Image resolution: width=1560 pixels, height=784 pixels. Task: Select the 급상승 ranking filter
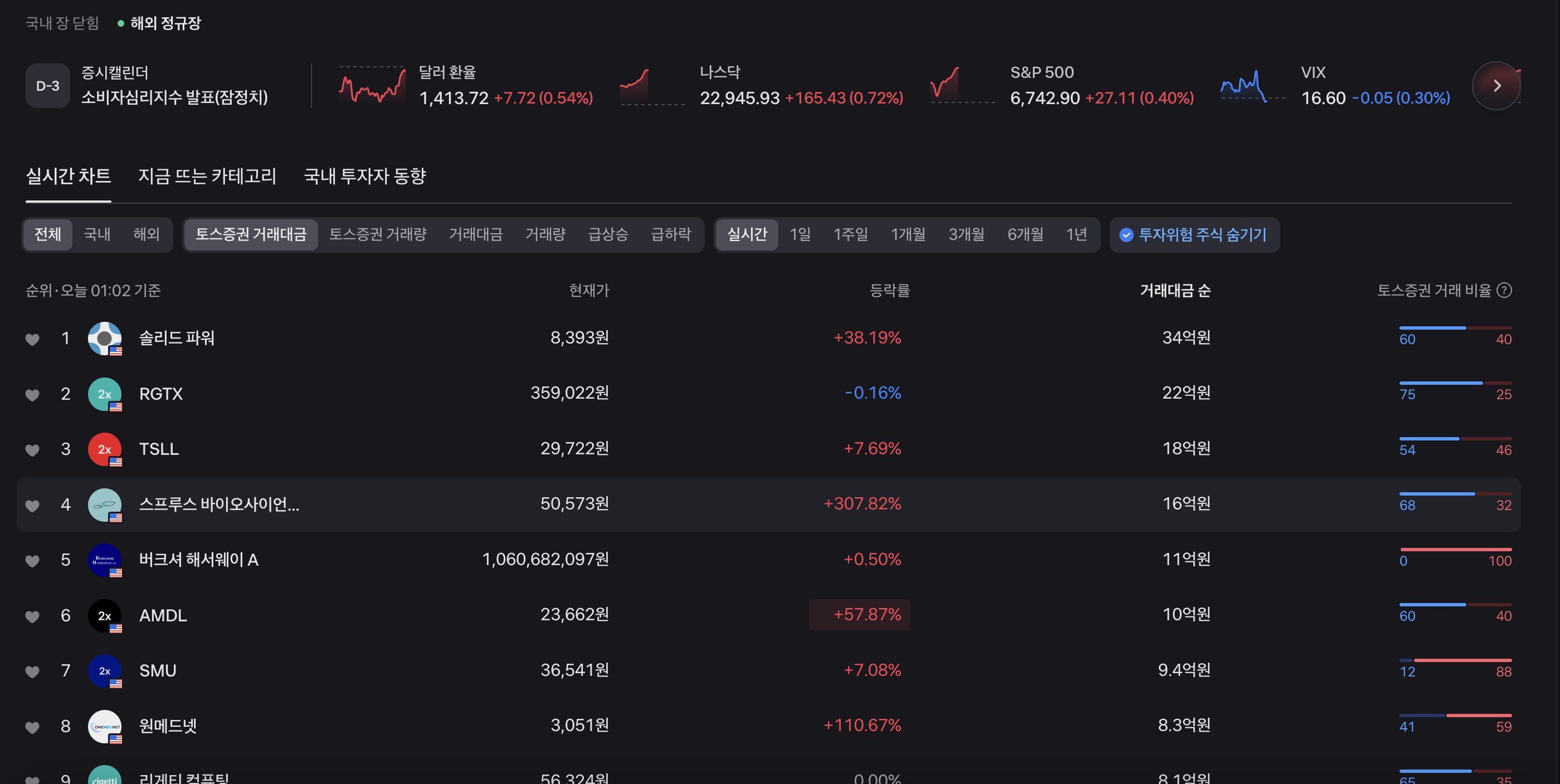608,234
